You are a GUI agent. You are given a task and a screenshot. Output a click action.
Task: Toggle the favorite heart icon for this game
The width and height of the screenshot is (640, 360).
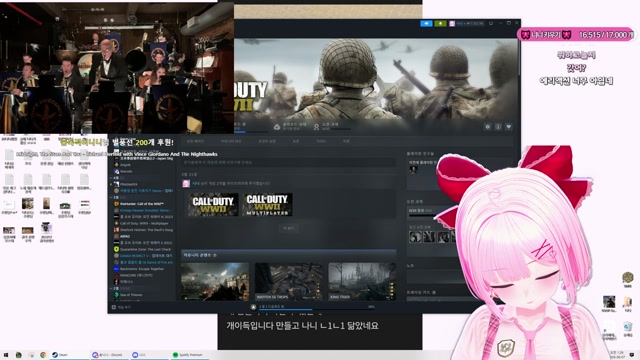tap(509, 127)
